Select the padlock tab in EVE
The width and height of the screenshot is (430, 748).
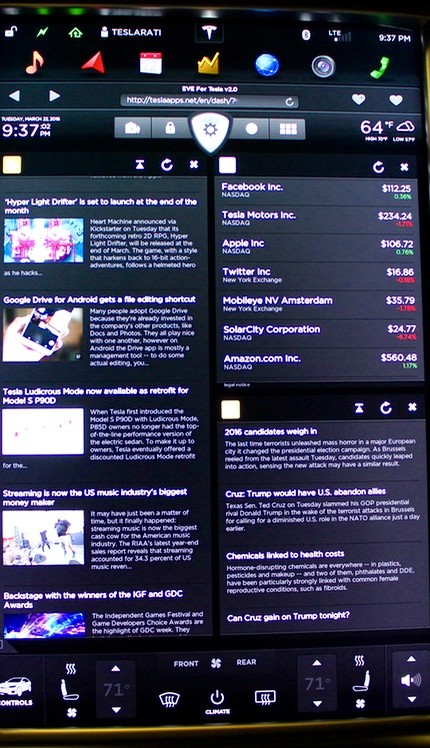click(170, 128)
